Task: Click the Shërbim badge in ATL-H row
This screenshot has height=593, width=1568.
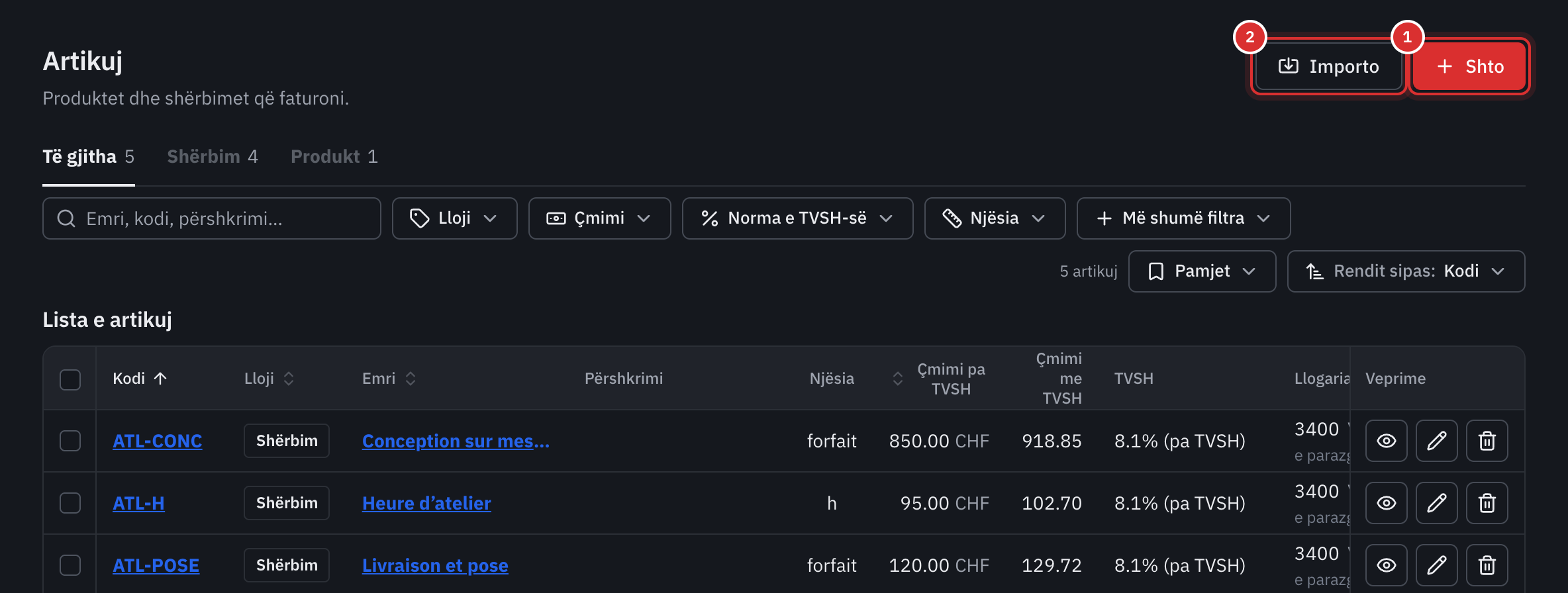Action: [287, 503]
